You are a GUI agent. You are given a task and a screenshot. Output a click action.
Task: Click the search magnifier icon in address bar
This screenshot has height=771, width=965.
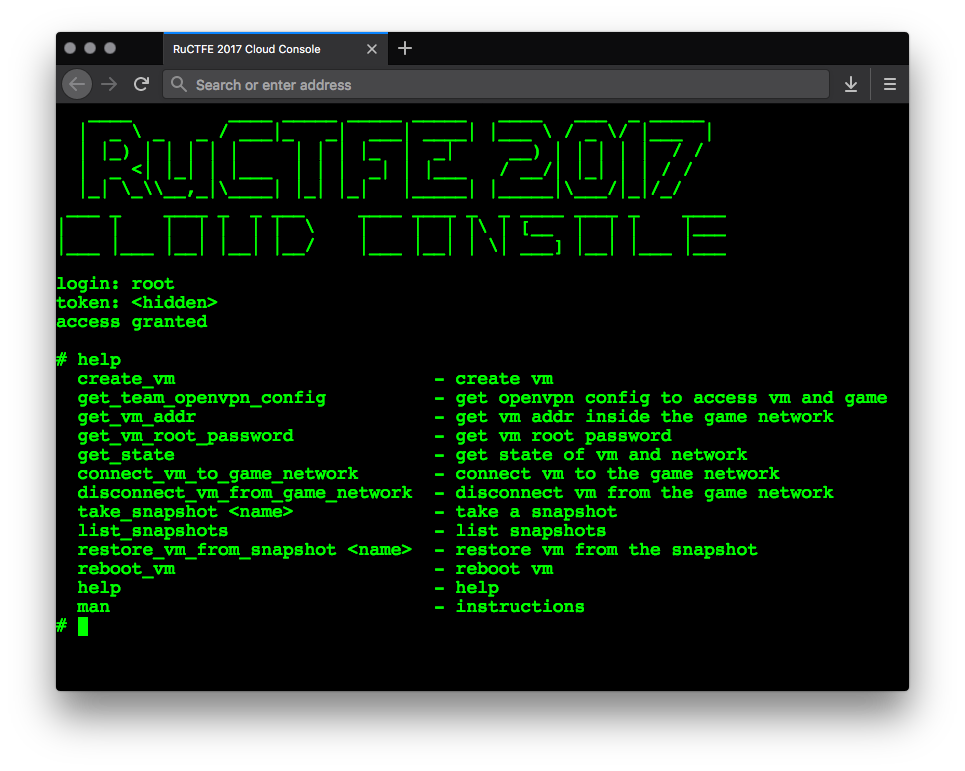tap(178, 84)
